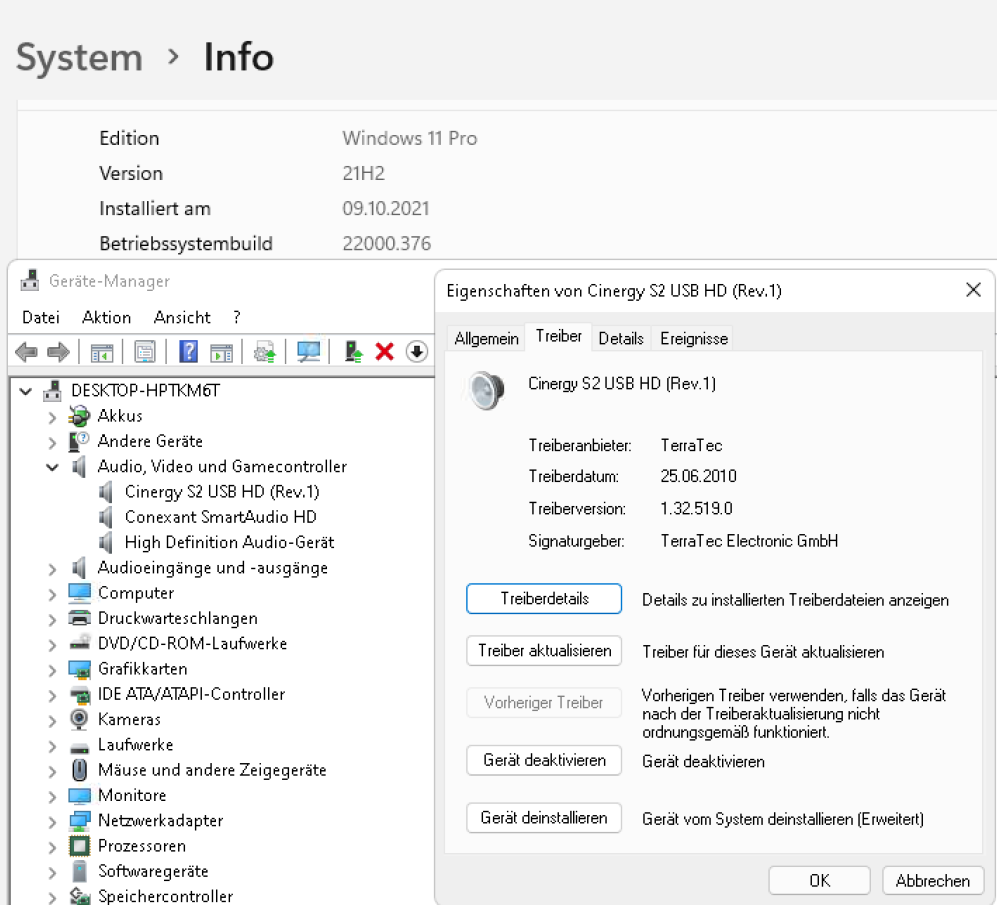
Task: Collapse Audio, Video und Gamecontroller node
Action: (x=52, y=467)
